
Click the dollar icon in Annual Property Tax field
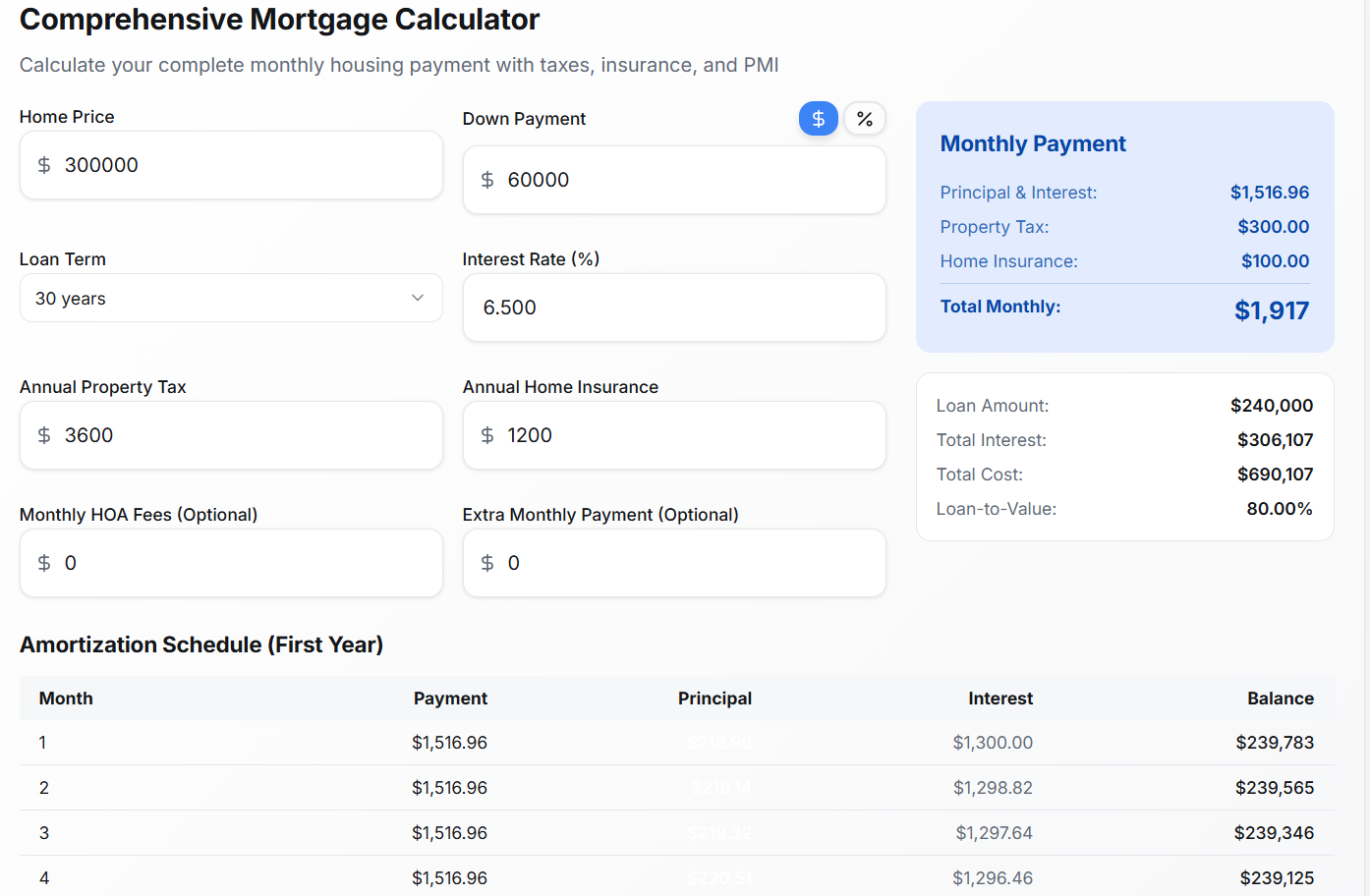[43, 435]
